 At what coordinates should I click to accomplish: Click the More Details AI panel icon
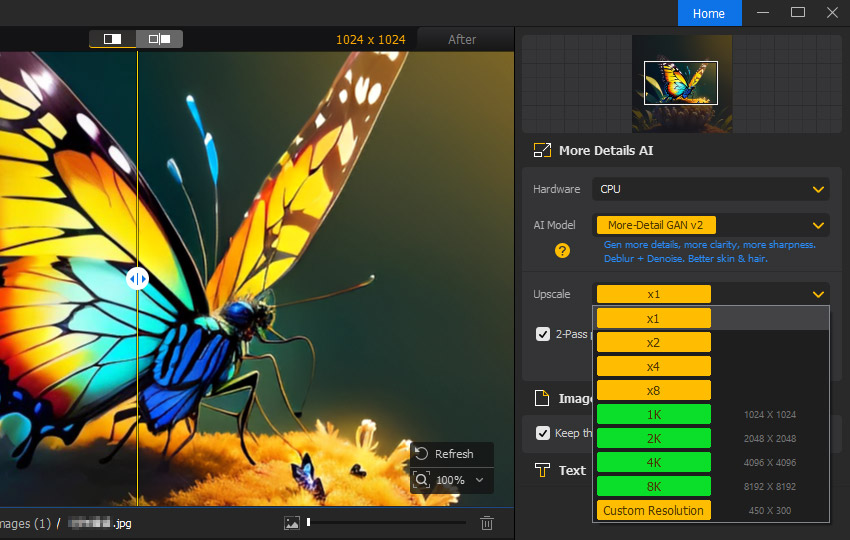tap(542, 150)
